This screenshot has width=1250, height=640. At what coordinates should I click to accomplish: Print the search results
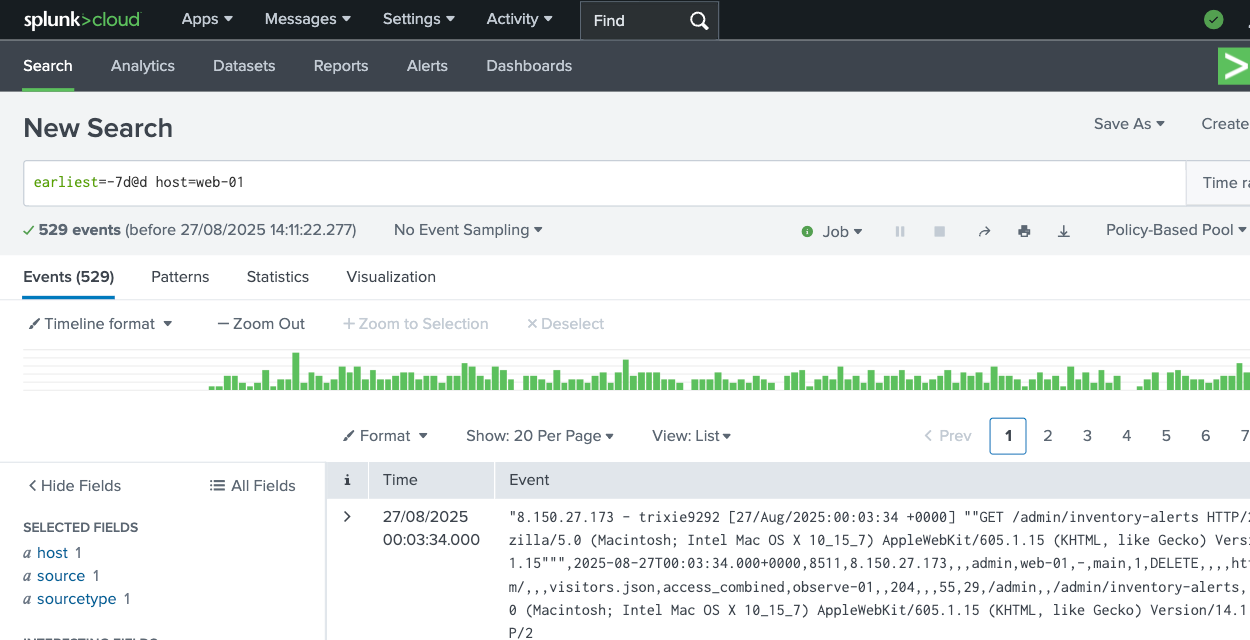tap(1024, 231)
